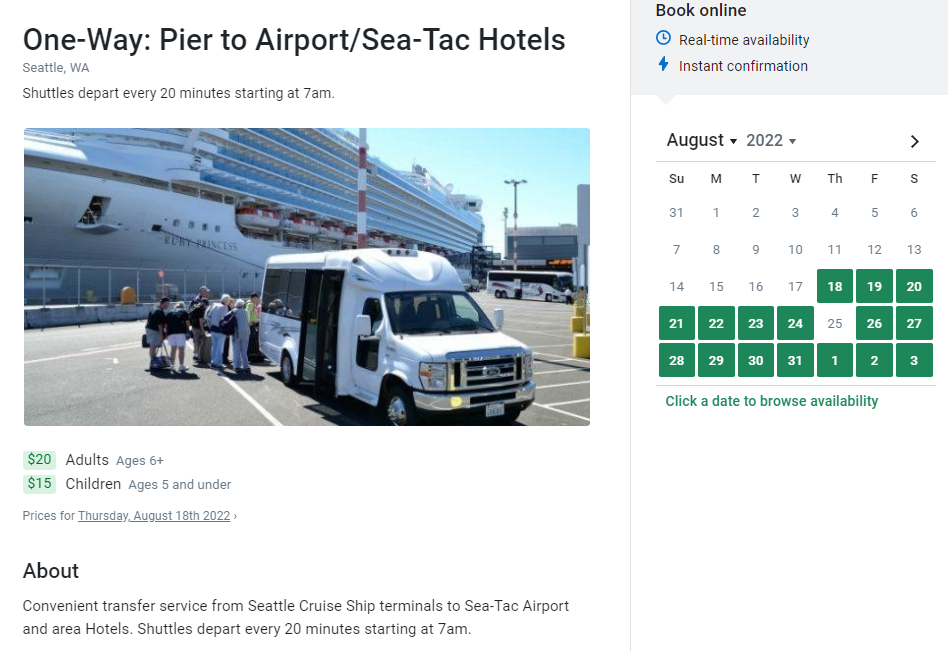The width and height of the screenshot is (948, 651).
Task: Click the shuttle bus photo
Action: coord(307,277)
